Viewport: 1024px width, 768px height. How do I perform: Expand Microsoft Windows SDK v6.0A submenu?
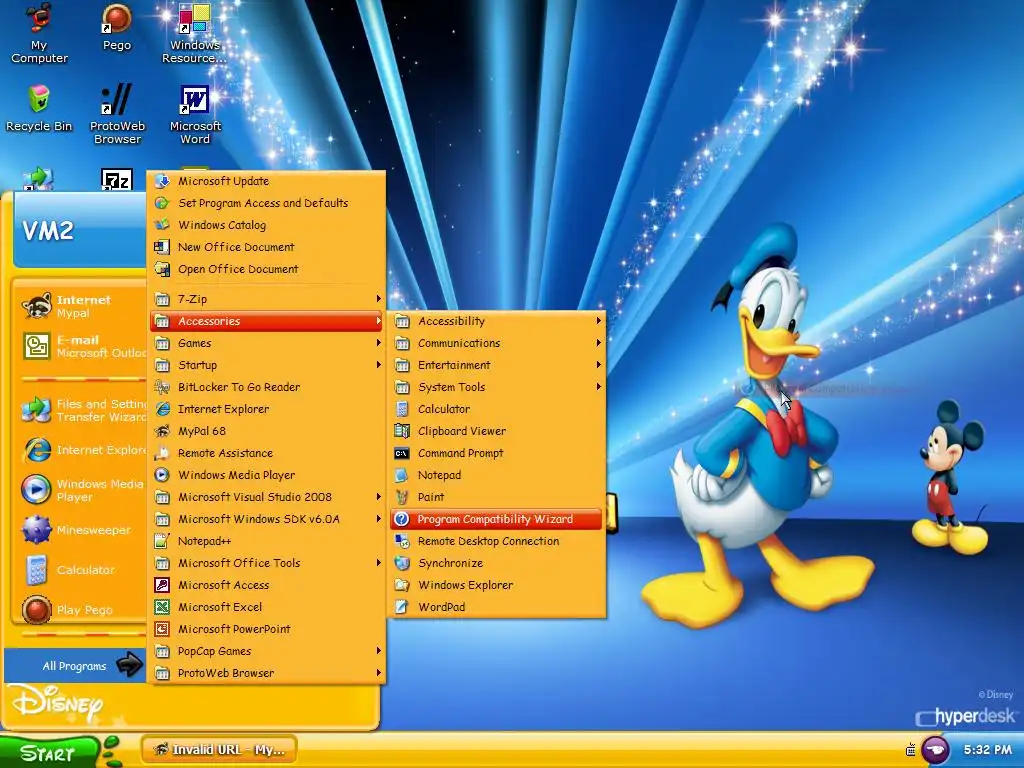[266, 519]
